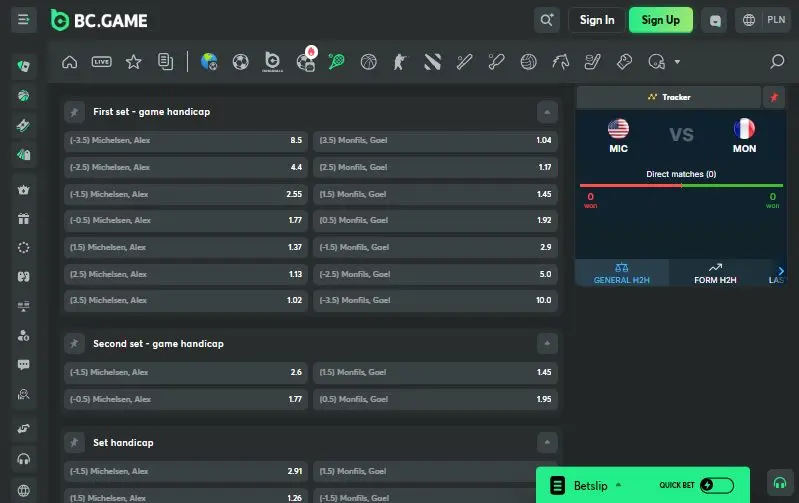
Task: Bet on (-3.5) Michelsen at 8.5 odds
Action: pyautogui.click(x=185, y=141)
